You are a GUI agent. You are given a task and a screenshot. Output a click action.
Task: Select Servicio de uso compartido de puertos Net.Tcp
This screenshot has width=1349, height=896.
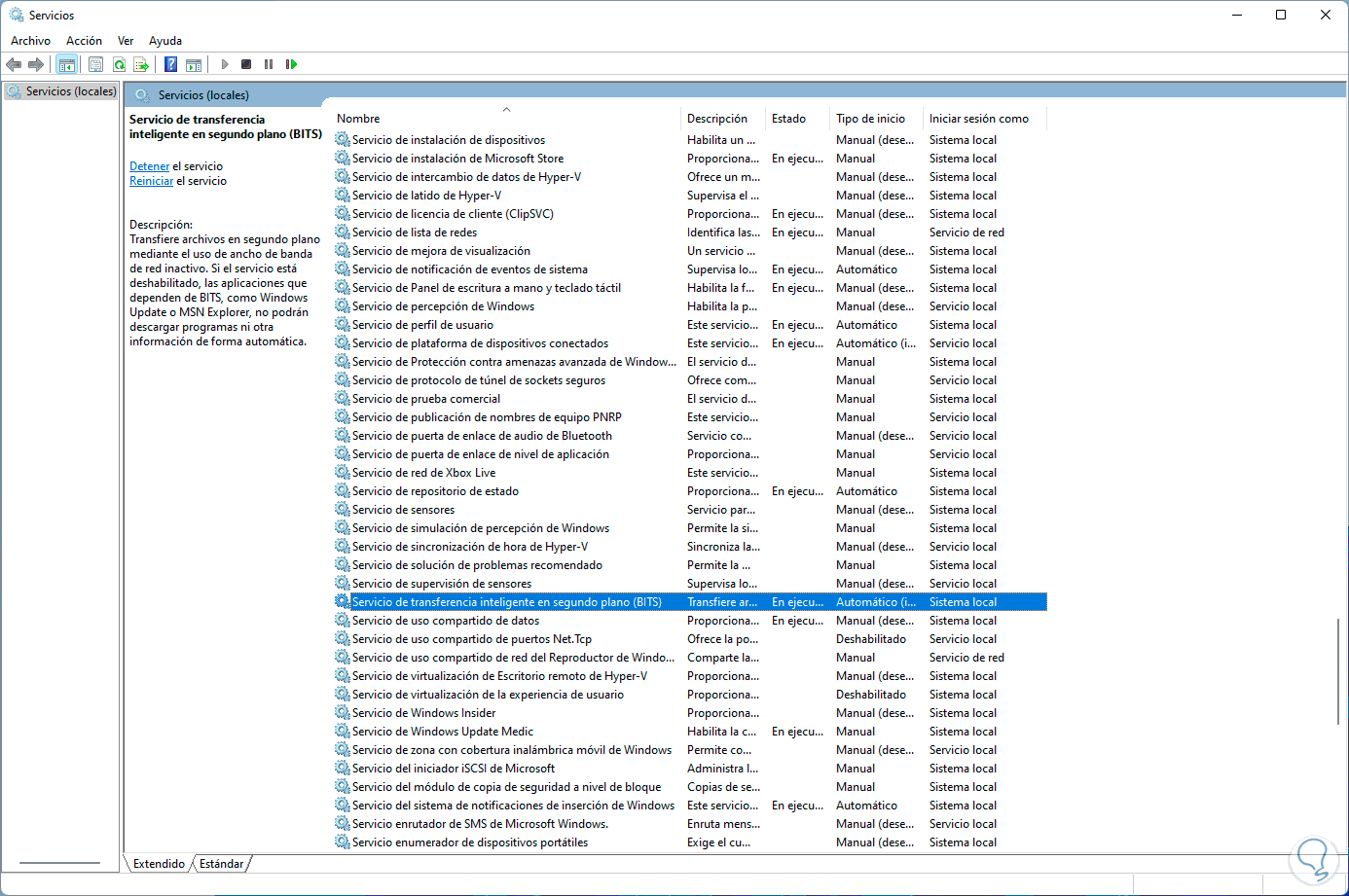pos(690,639)
